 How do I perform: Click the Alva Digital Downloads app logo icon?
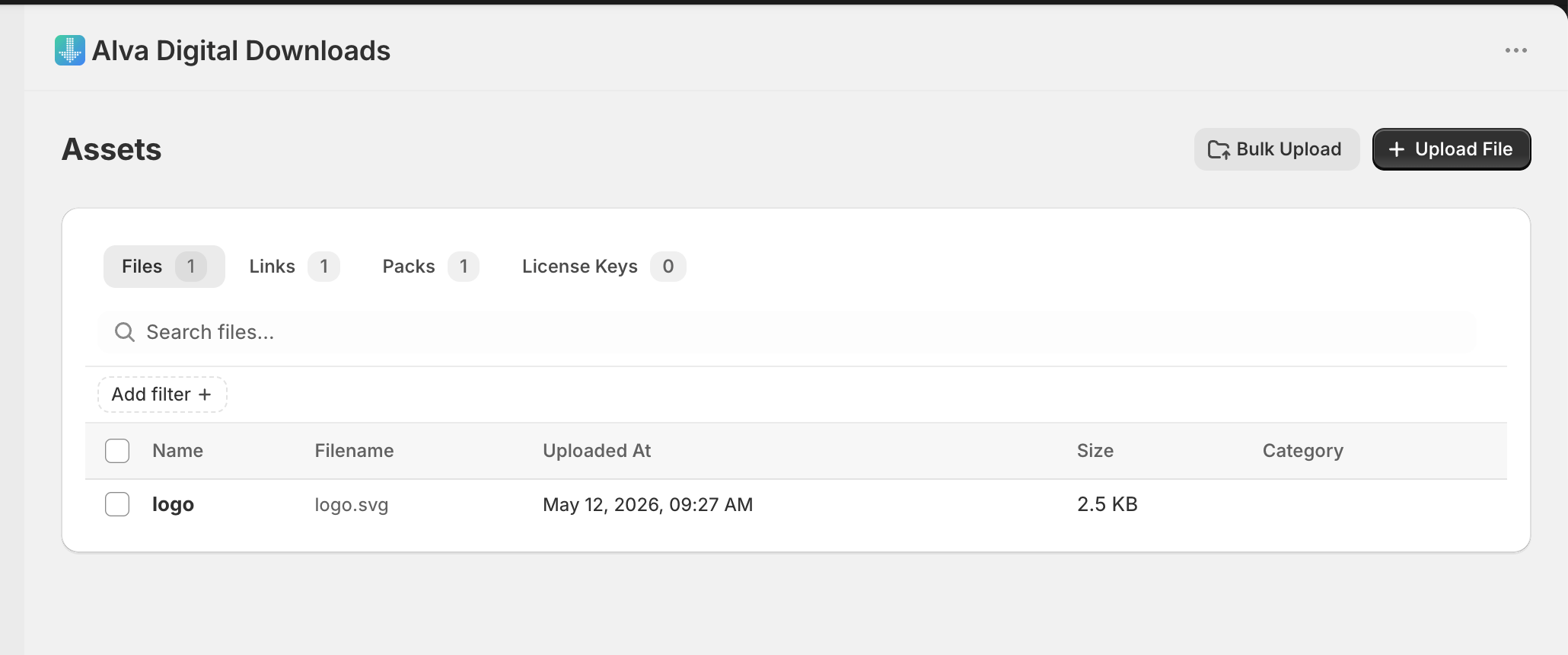70,50
